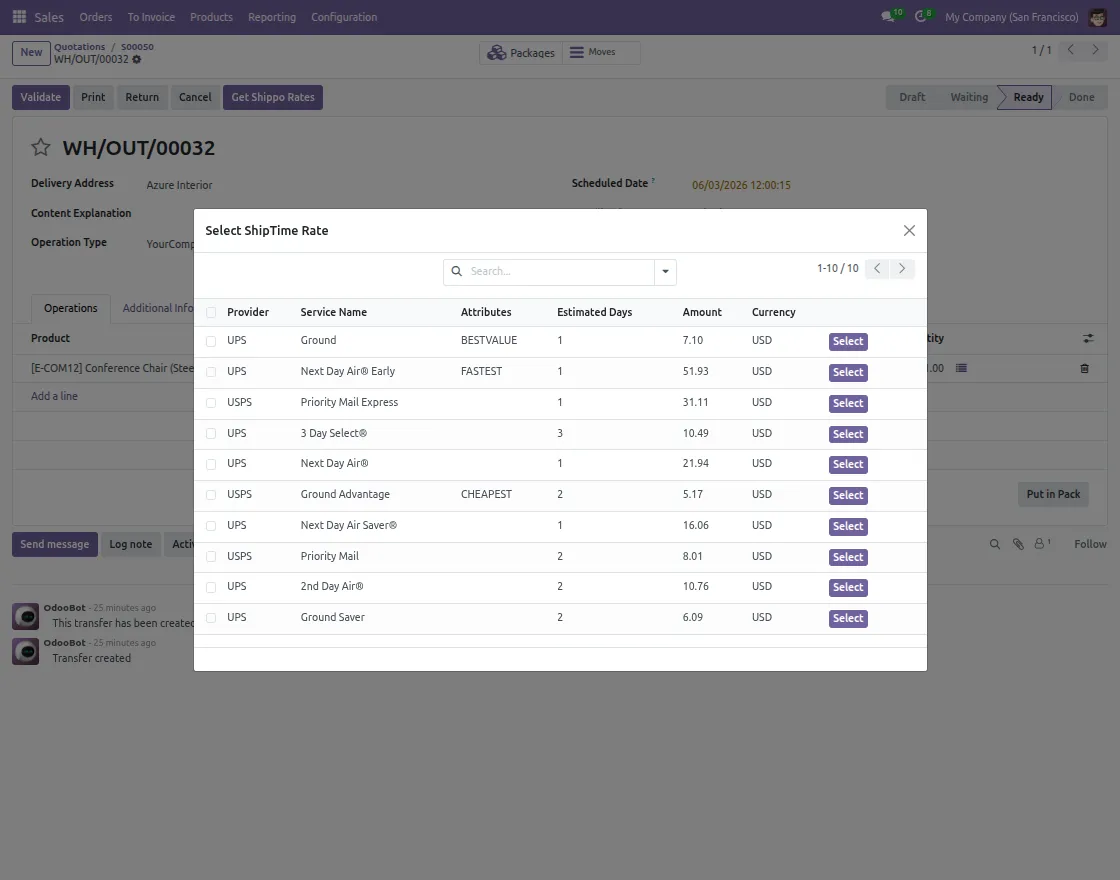Select the UPS Ground rate
This screenshot has width=1120, height=880.
pyautogui.click(x=848, y=341)
